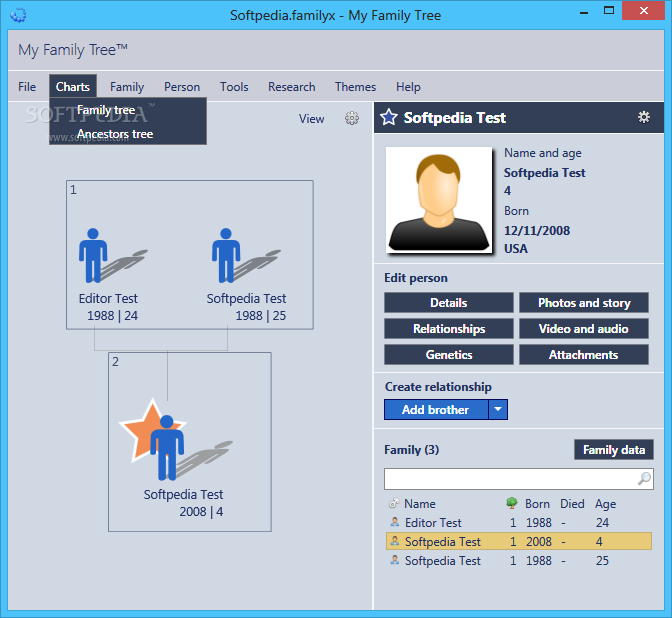This screenshot has height=618, width=672.
Task: Open the Themes menu
Action: (x=355, y=87)
